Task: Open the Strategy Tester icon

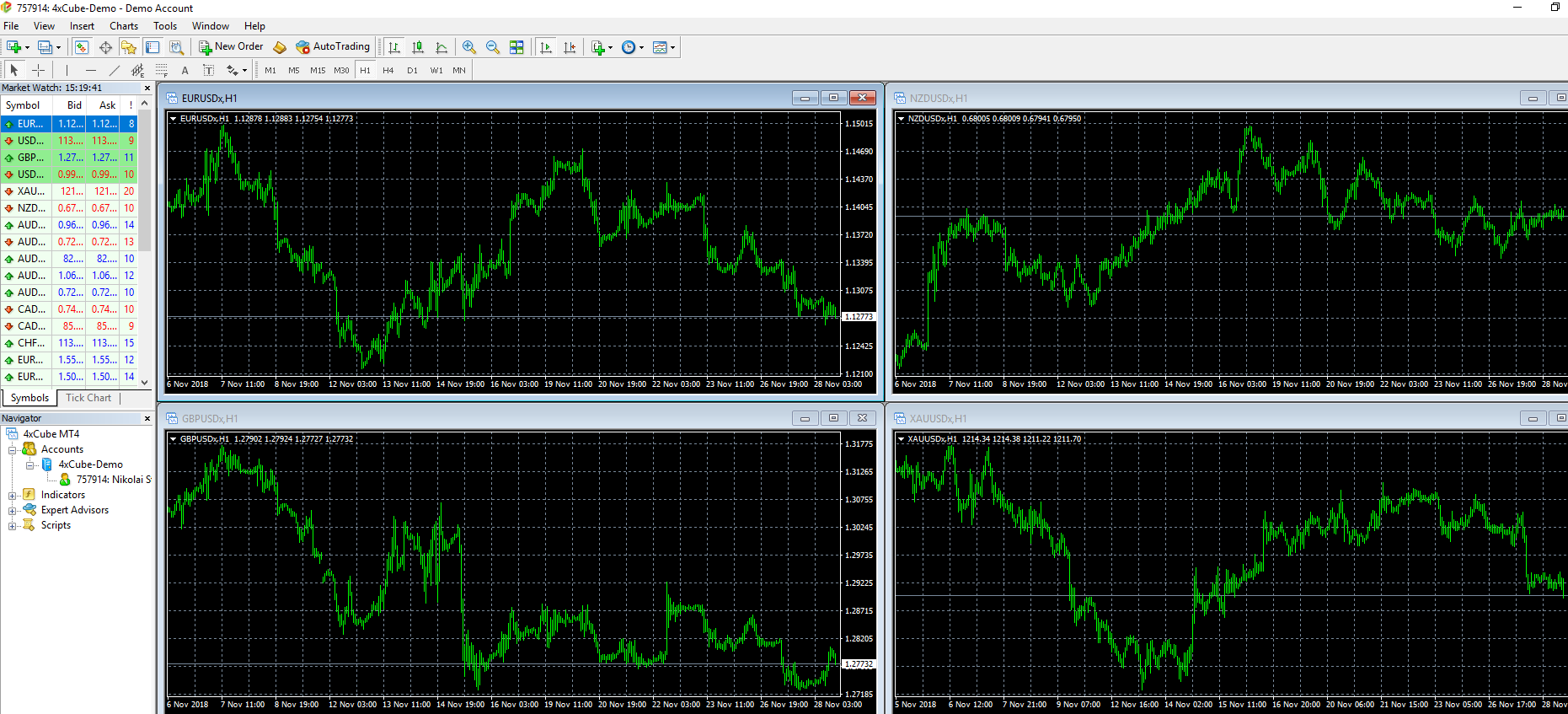Action: 176,47
